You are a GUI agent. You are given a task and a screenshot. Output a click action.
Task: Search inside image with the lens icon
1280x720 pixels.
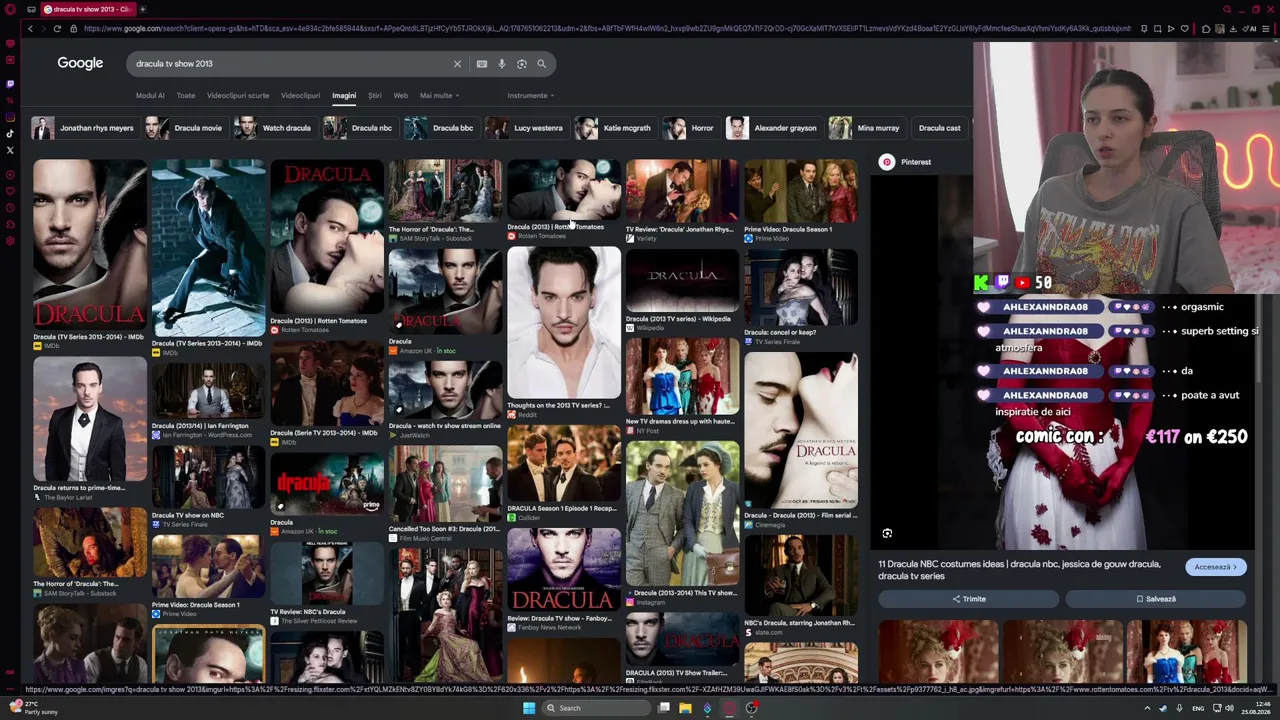pyautogui.click(x=887, y=534)
